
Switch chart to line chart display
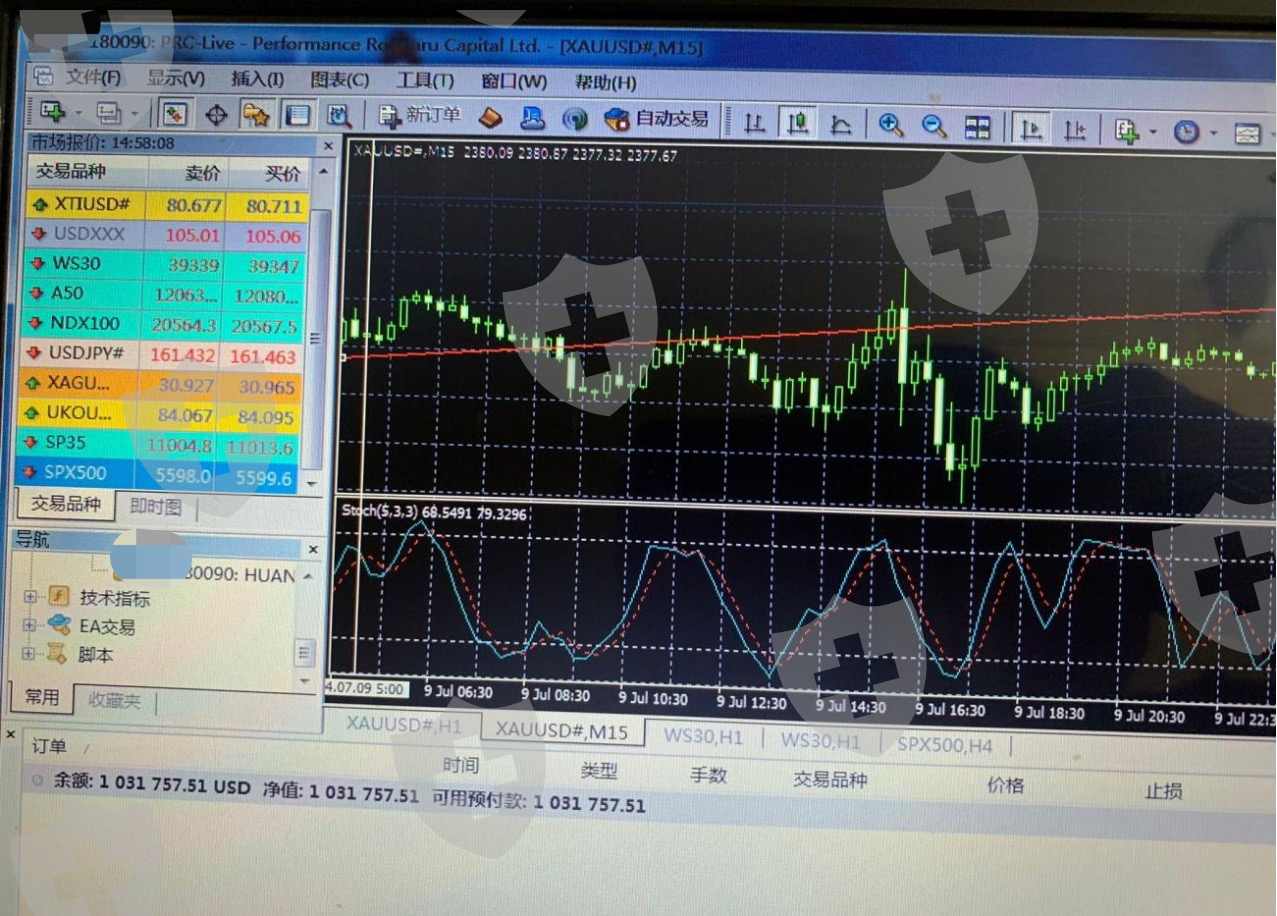click(x=841, y=125)
